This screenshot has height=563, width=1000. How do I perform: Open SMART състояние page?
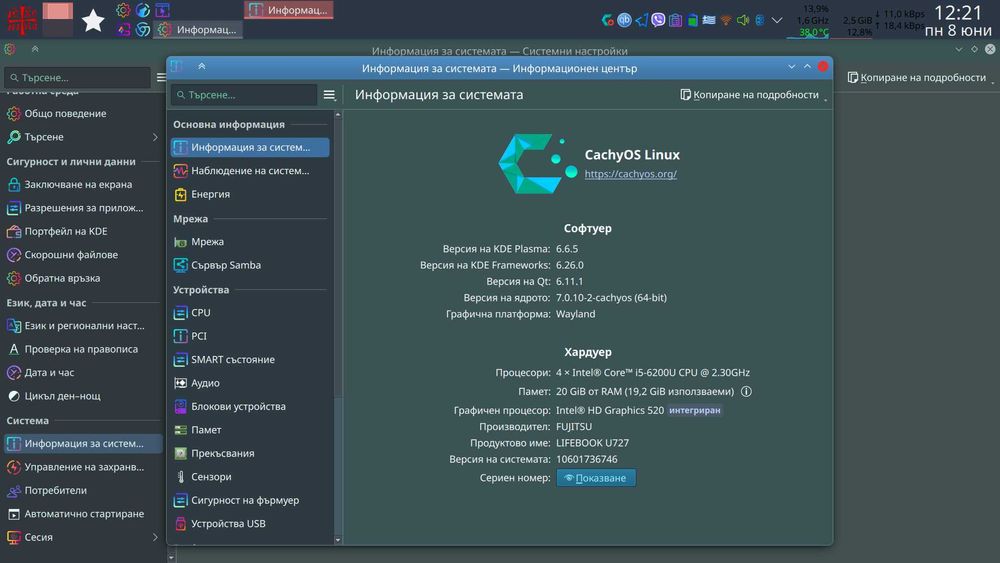click(x=249, y=360)
